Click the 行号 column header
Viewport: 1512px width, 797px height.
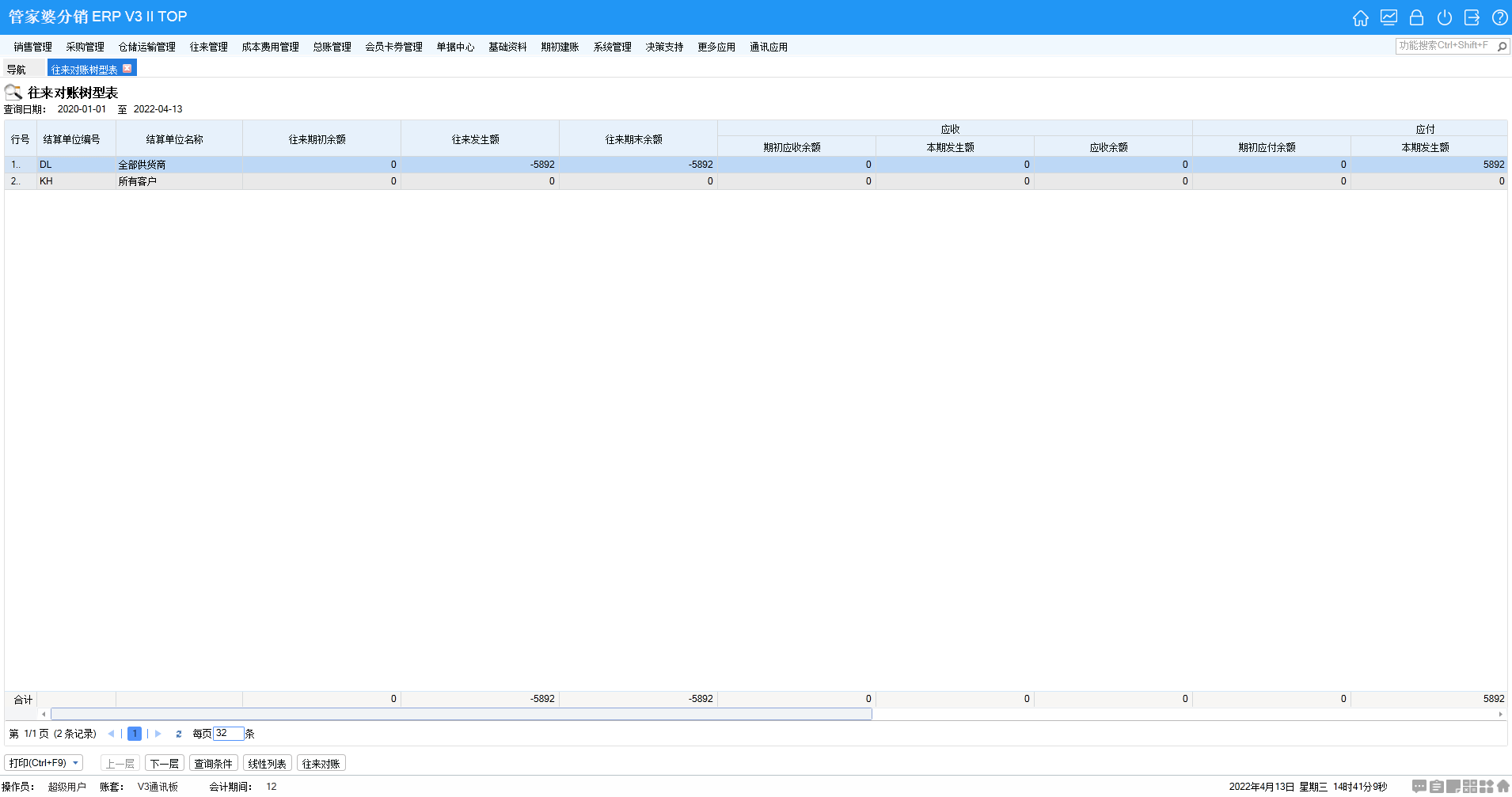click(x=21, y=139)
